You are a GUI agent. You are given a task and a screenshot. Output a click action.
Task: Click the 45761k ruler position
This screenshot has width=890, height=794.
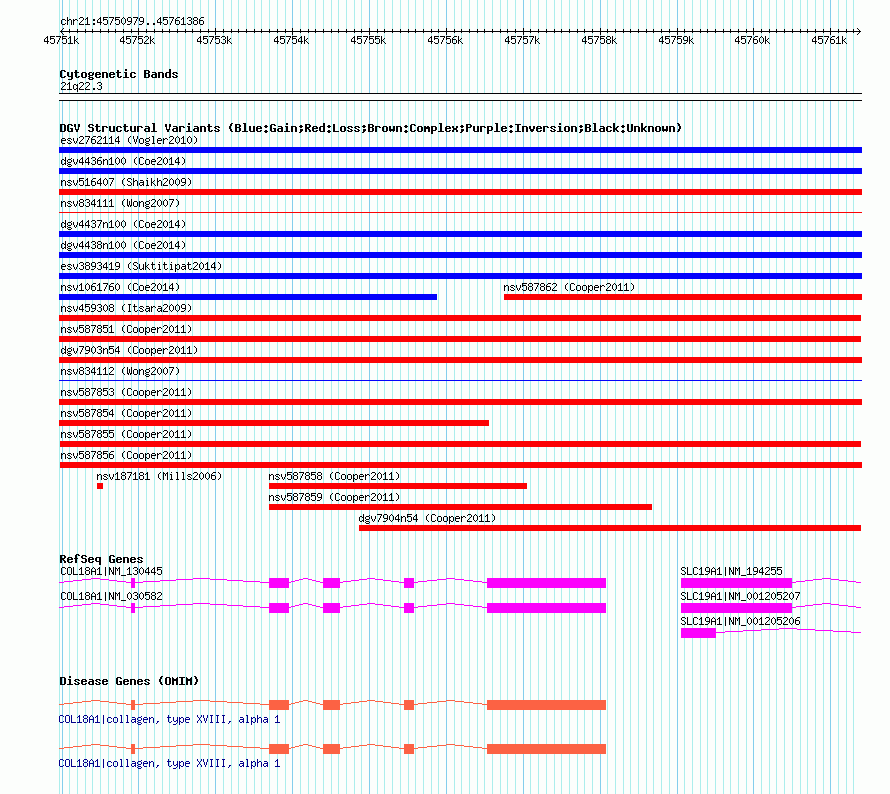(829, 40)
